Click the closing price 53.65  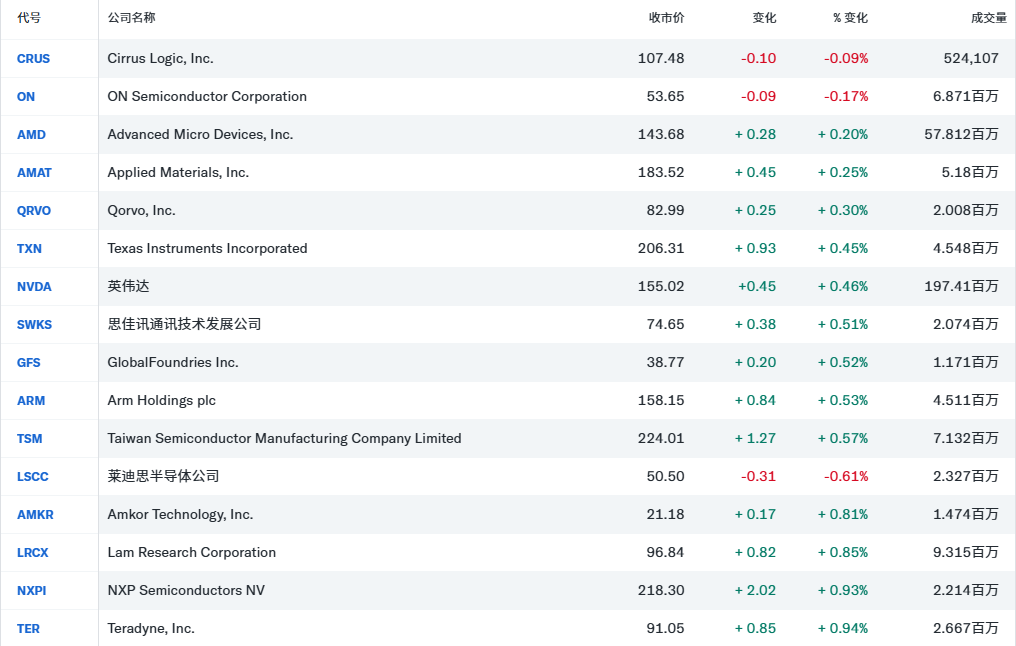[665, 97]
